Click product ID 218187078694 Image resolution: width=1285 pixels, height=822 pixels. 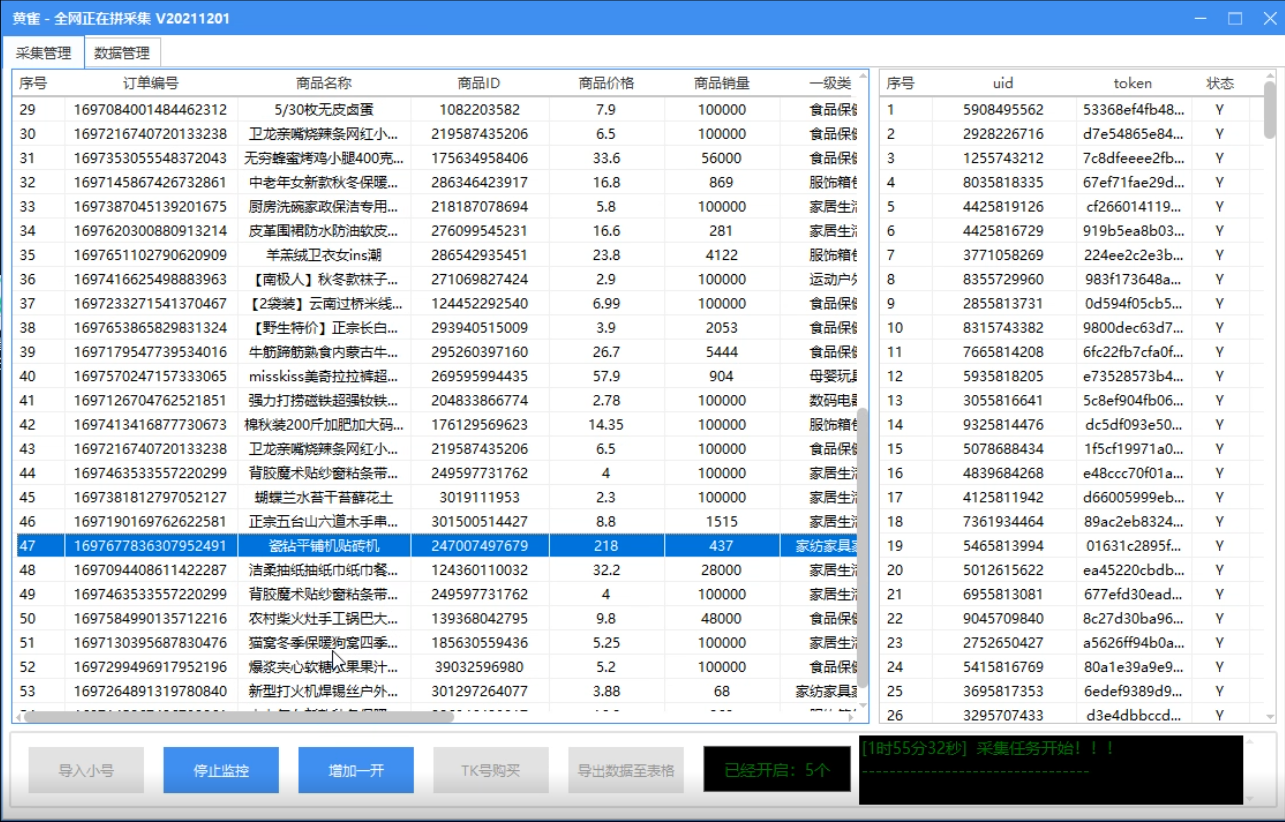[x=479, y=206]
